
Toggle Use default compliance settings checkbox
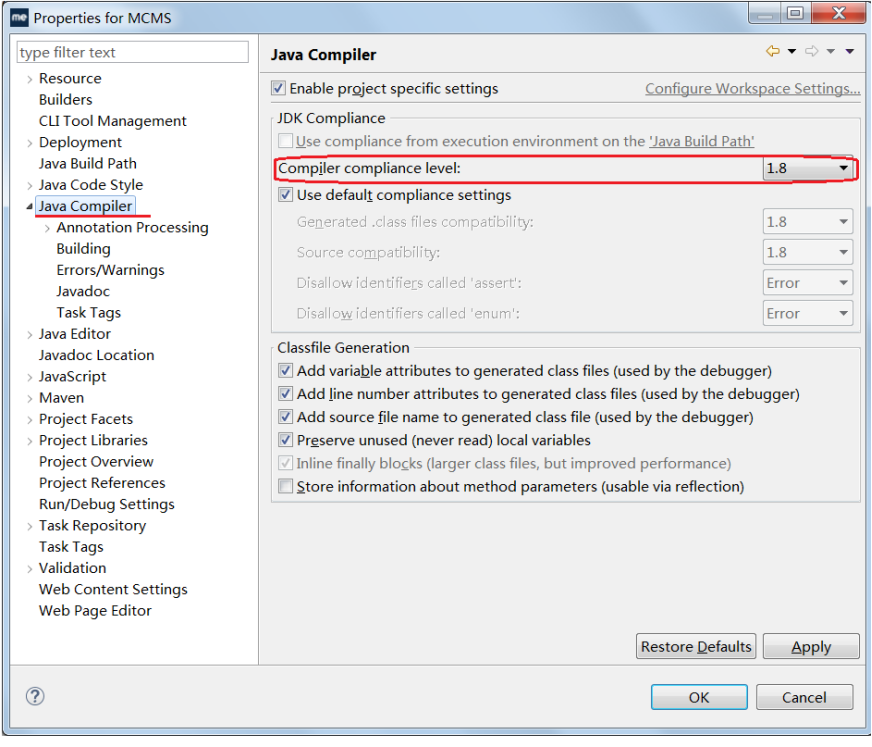coord(285,195)
